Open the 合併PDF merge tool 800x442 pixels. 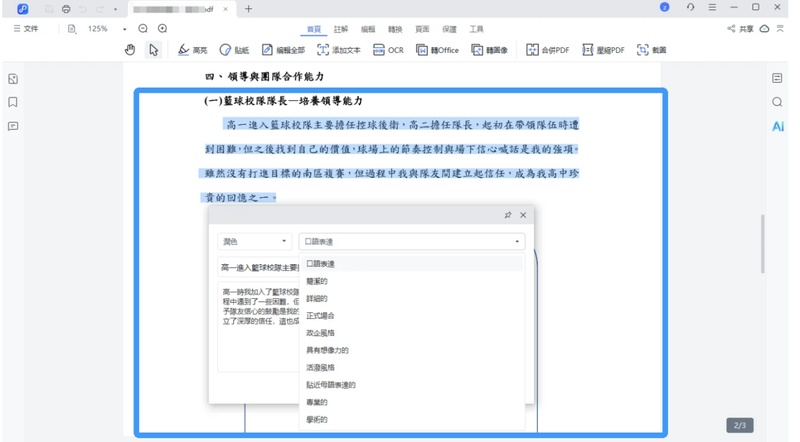(547, 50)
